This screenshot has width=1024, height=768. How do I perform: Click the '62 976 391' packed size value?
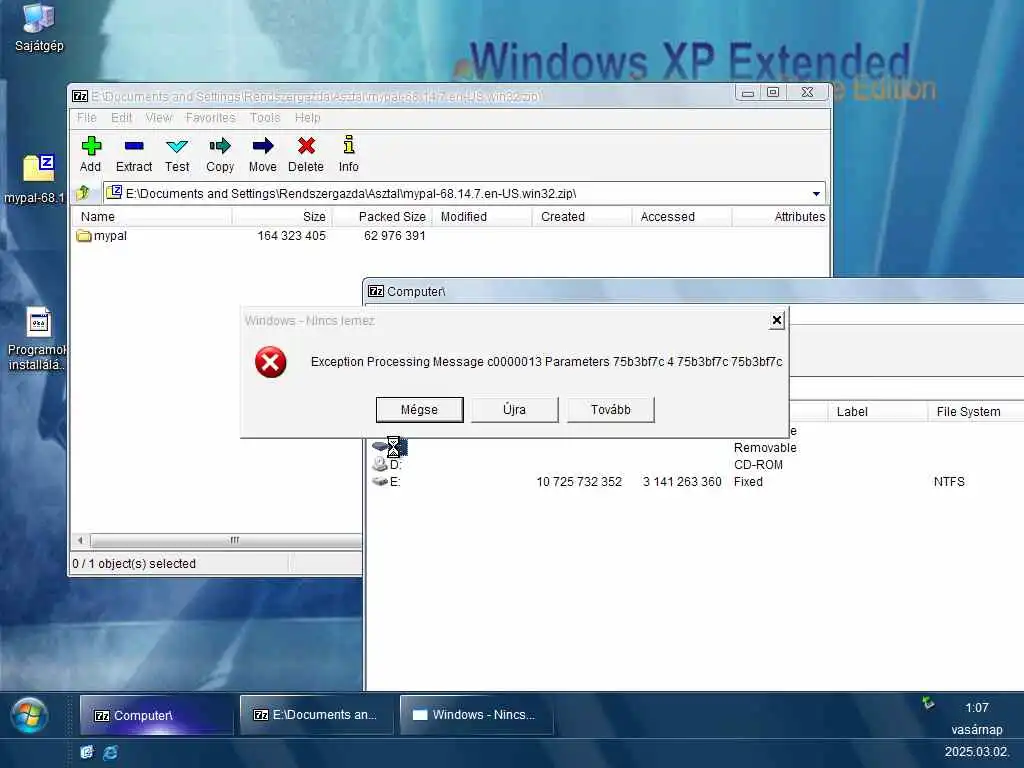(x=394, y=236)
